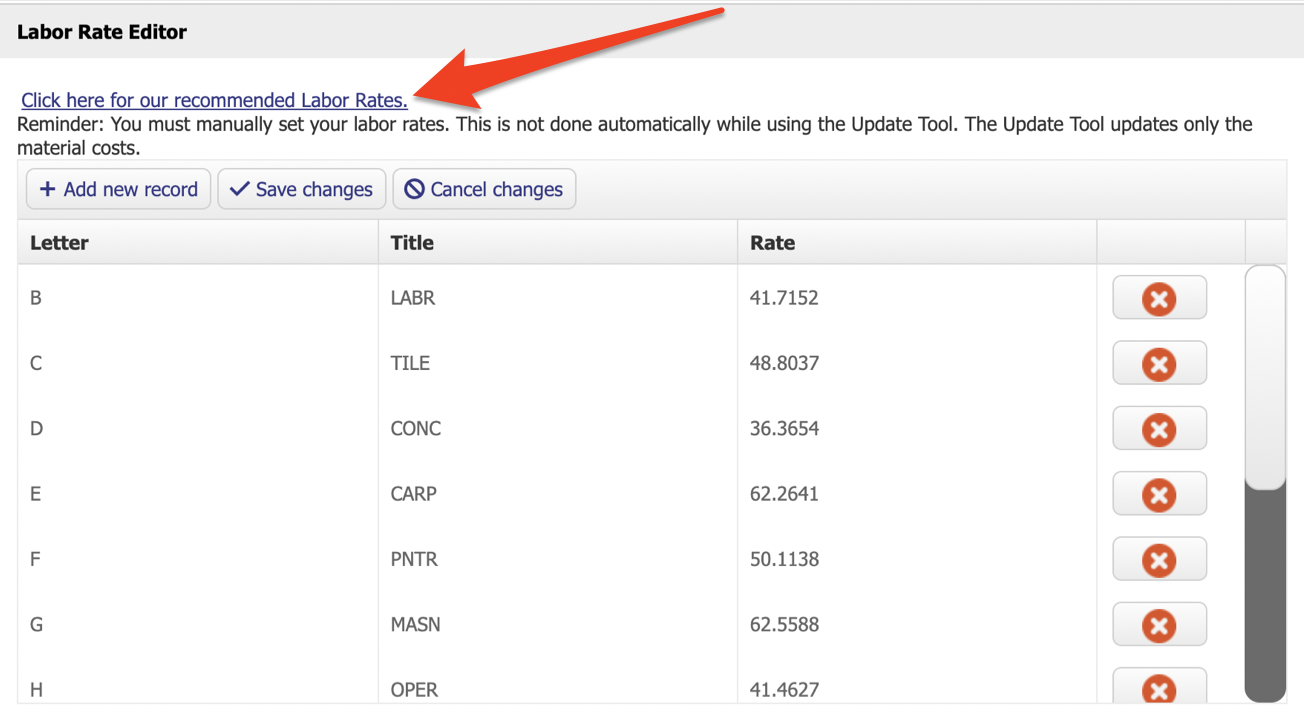Viewport: 1304px width, 718px height.
Task: Delete the OPER labor rate row
Action: tap(1159, 689)
